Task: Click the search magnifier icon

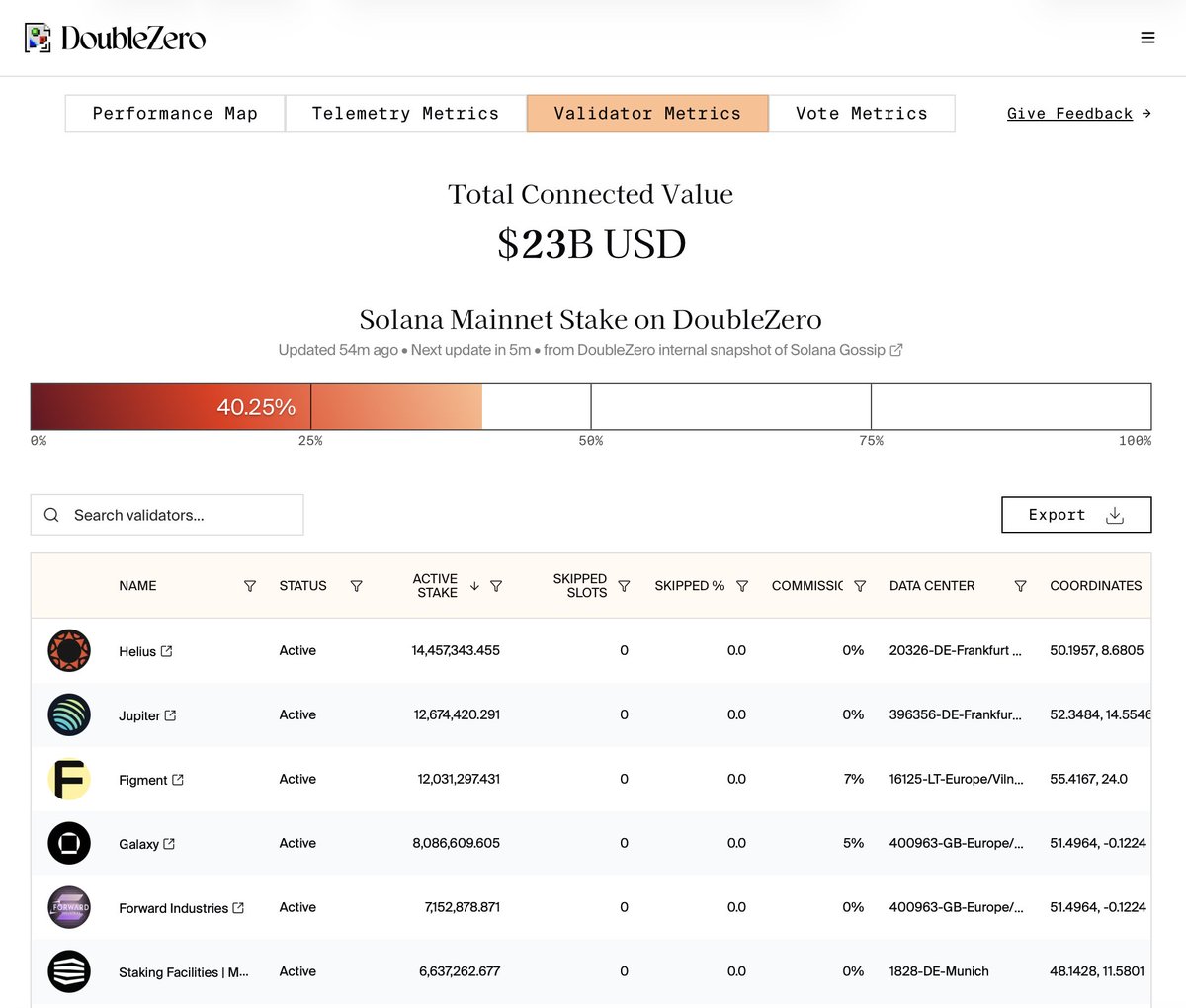Action: [51, 515]
